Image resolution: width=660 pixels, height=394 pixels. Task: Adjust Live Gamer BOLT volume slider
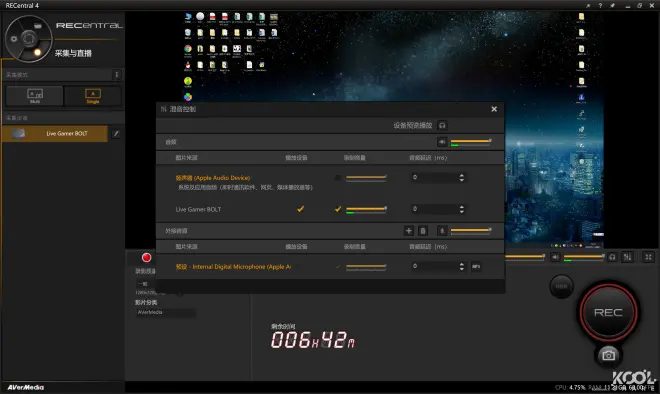pyautogui.click(x=366, y=209)
